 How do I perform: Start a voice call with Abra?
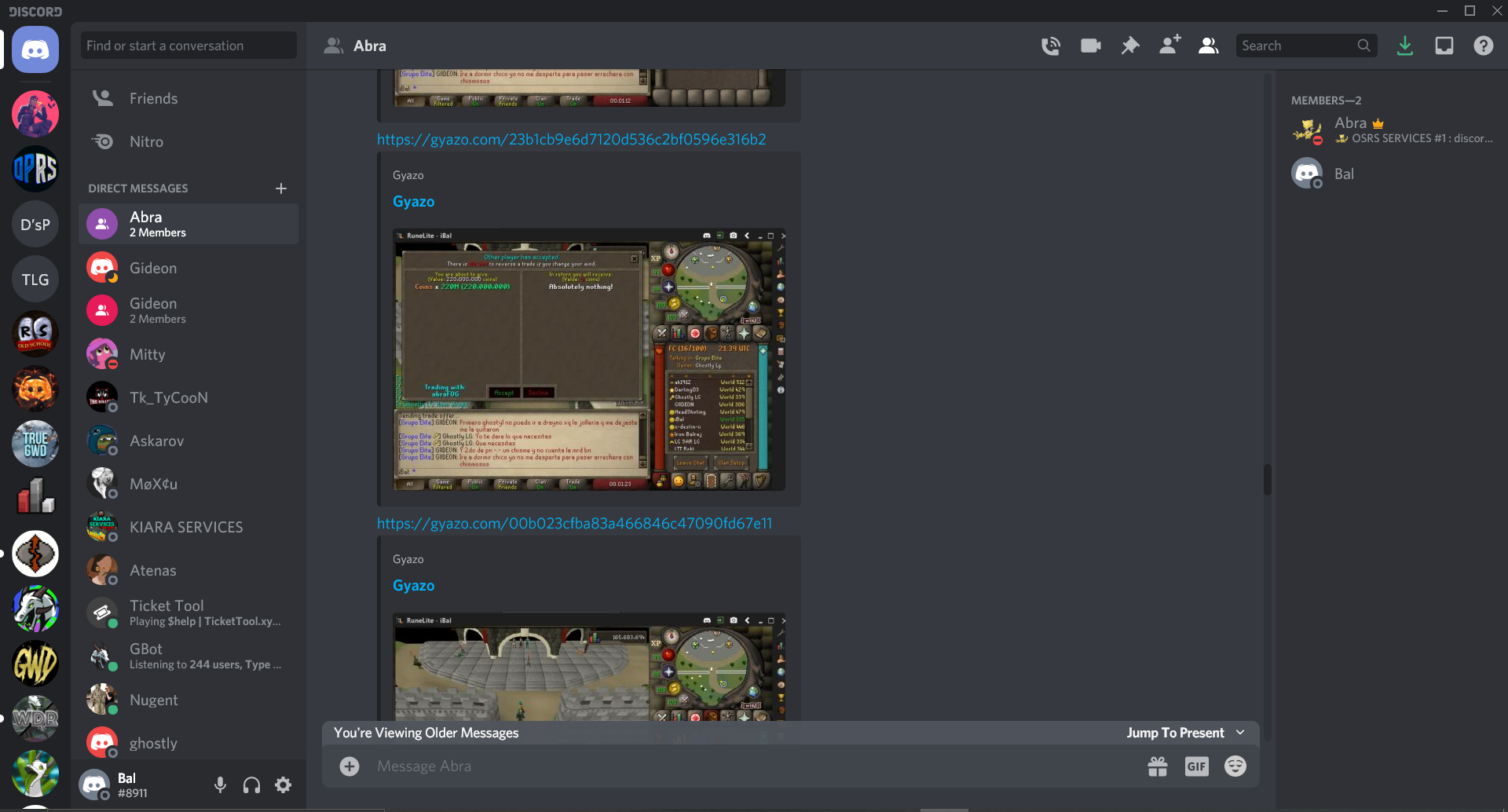tap(1051, 46)
